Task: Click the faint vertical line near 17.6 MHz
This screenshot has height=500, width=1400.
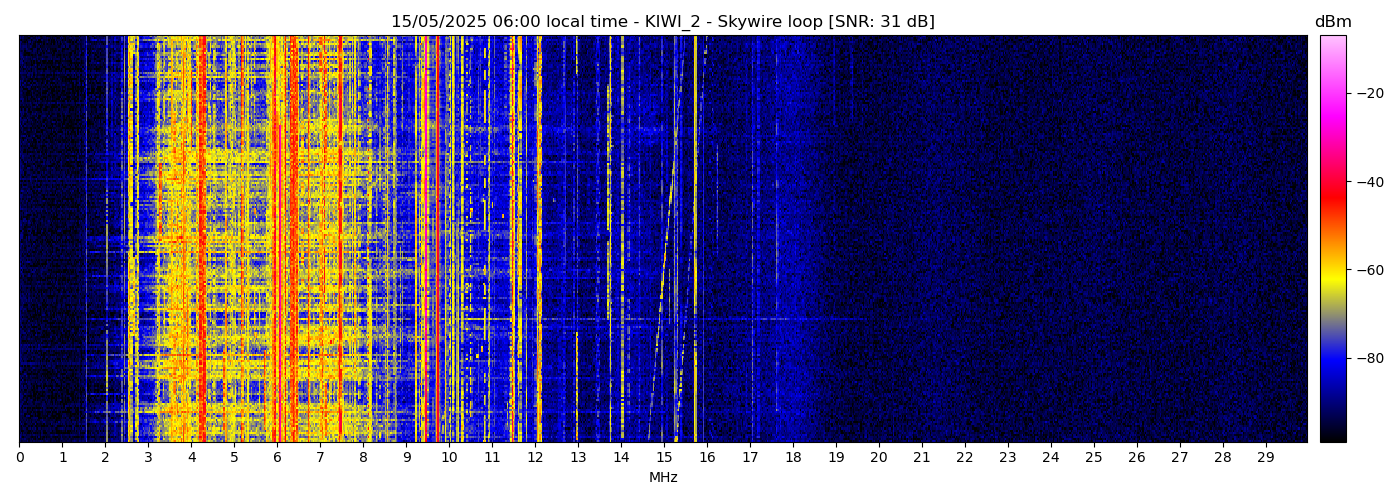Action: pos(776,240)
